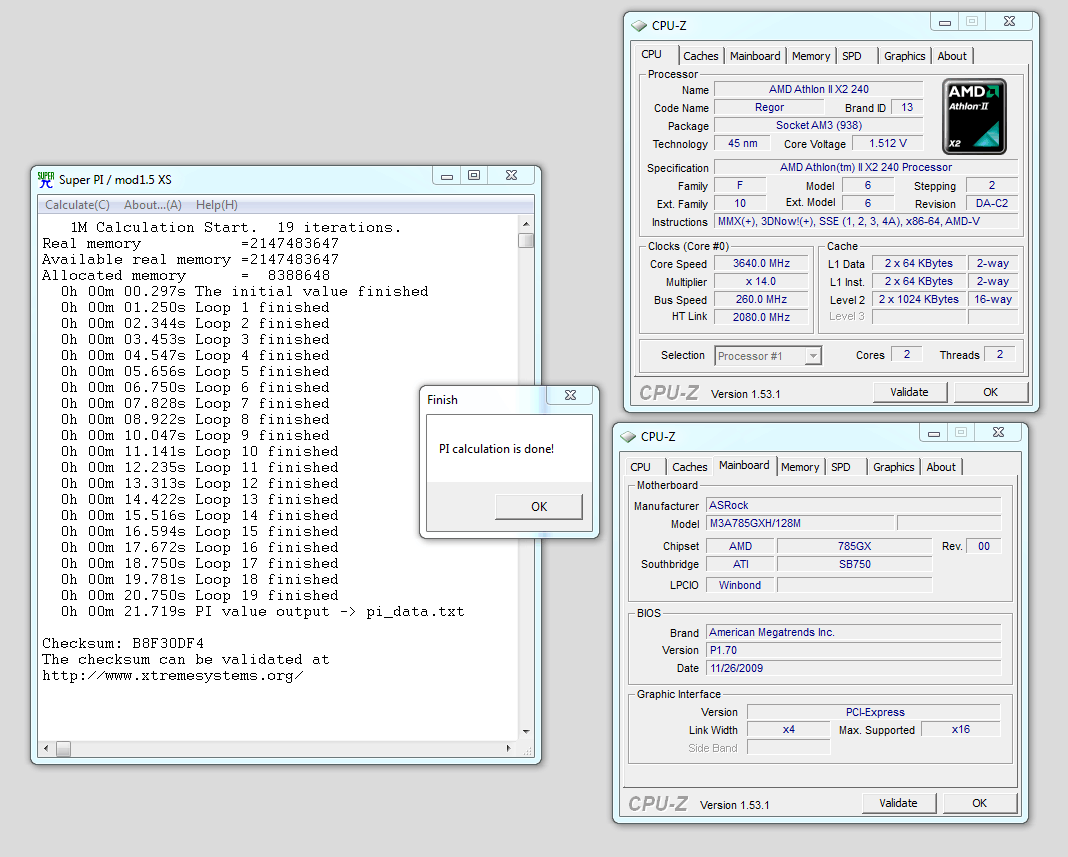The width and height of the screenshot is (1068, 857).
Task: Click the Super PI vertical scrollbar down arrow
Action: (526, 732)
